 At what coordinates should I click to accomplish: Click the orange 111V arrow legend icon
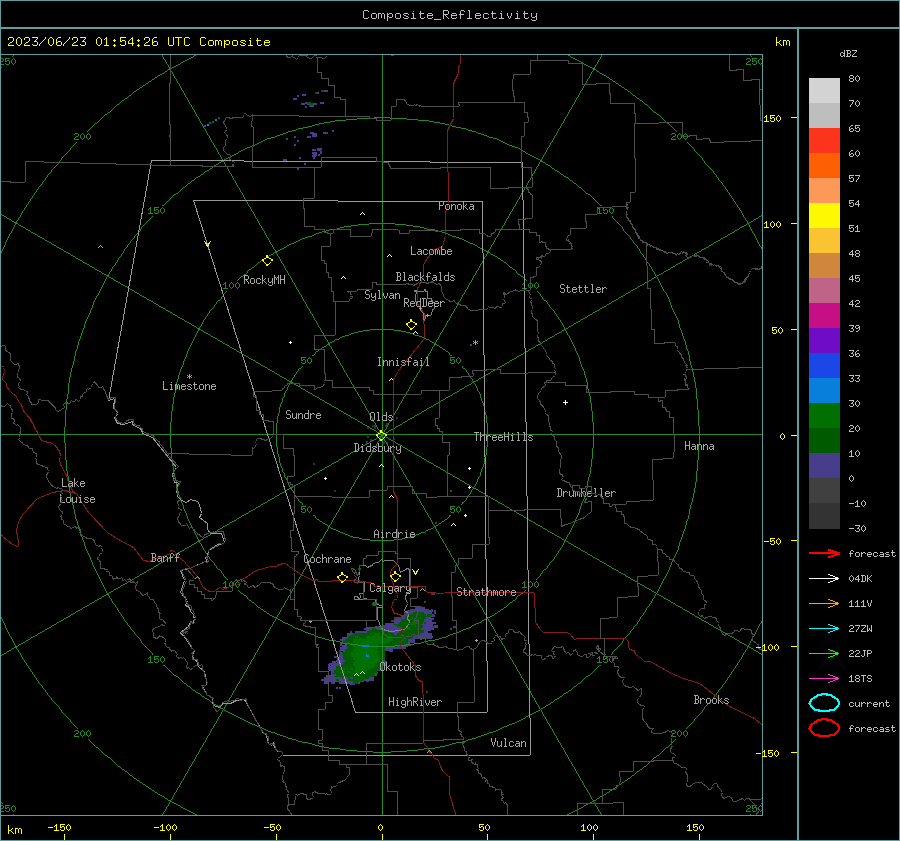(824, 603)
